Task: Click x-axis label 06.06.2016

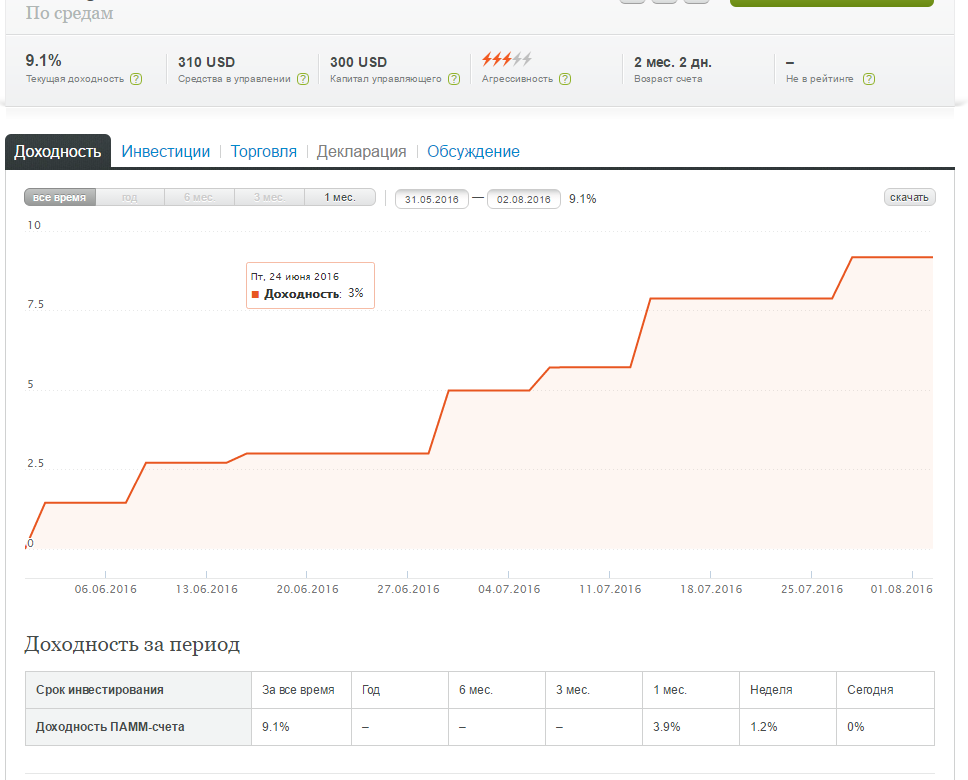Action: click(x=106, y=589)
